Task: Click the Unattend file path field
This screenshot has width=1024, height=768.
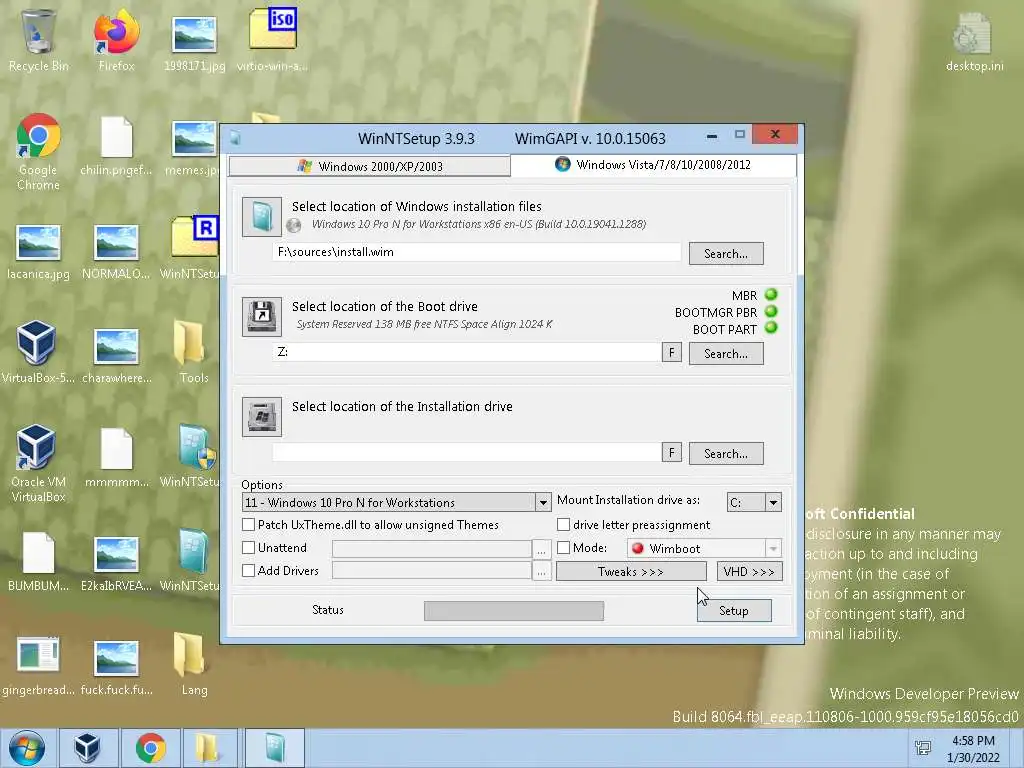Action: (x=432, y=549)
